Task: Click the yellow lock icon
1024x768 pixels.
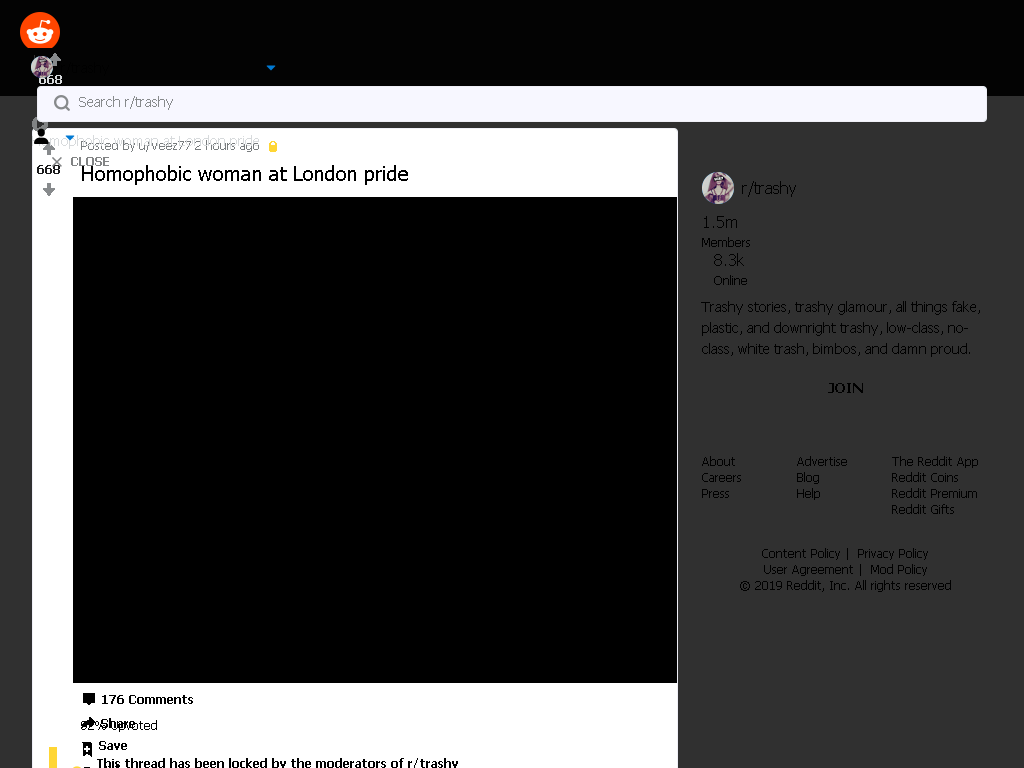Action: coord(273,146)
